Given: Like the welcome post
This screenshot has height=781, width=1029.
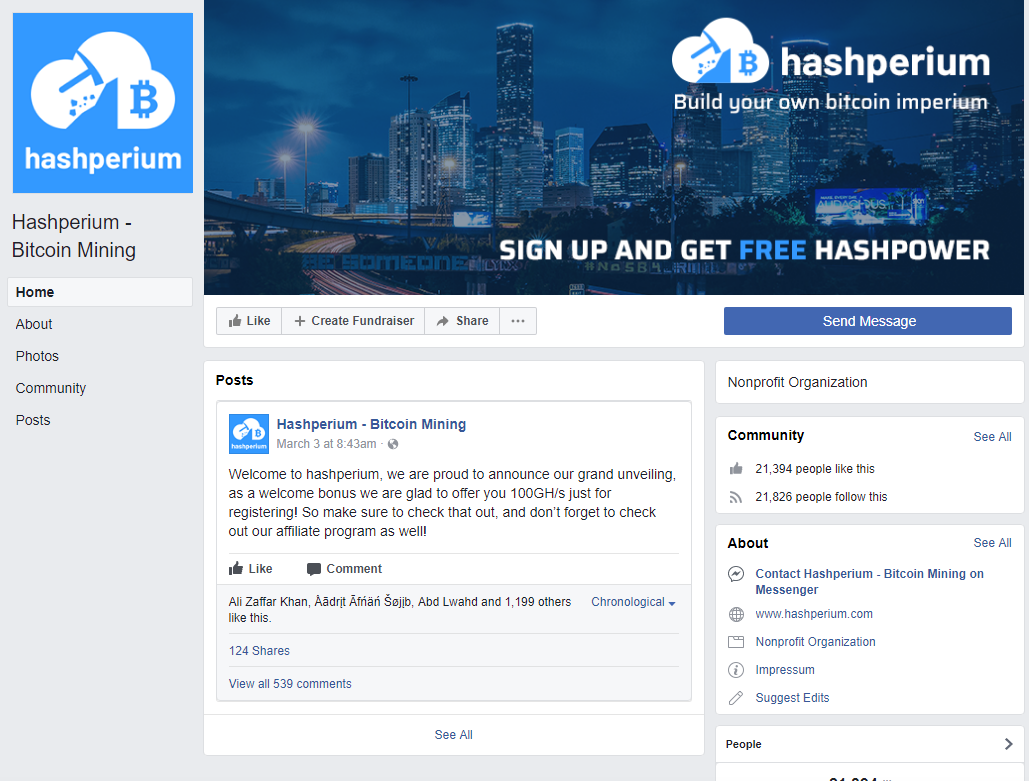Looking at the screenshot, I should click(x=251, y=569).
